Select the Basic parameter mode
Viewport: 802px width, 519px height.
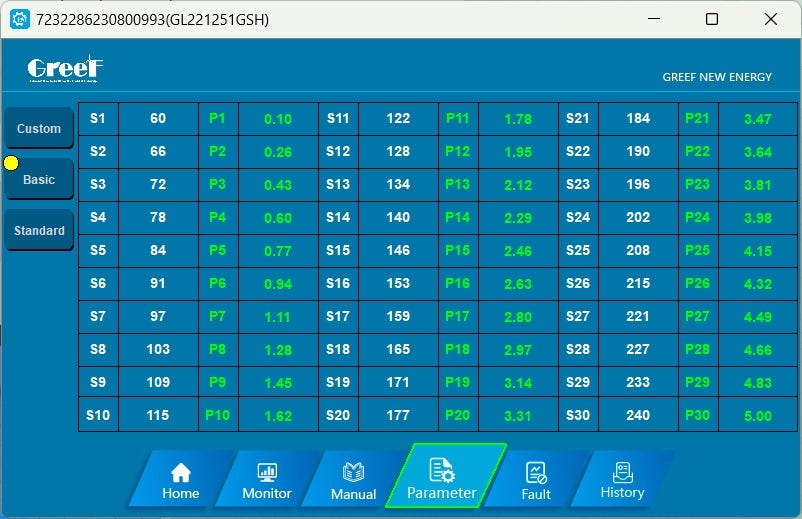(39, 179)
